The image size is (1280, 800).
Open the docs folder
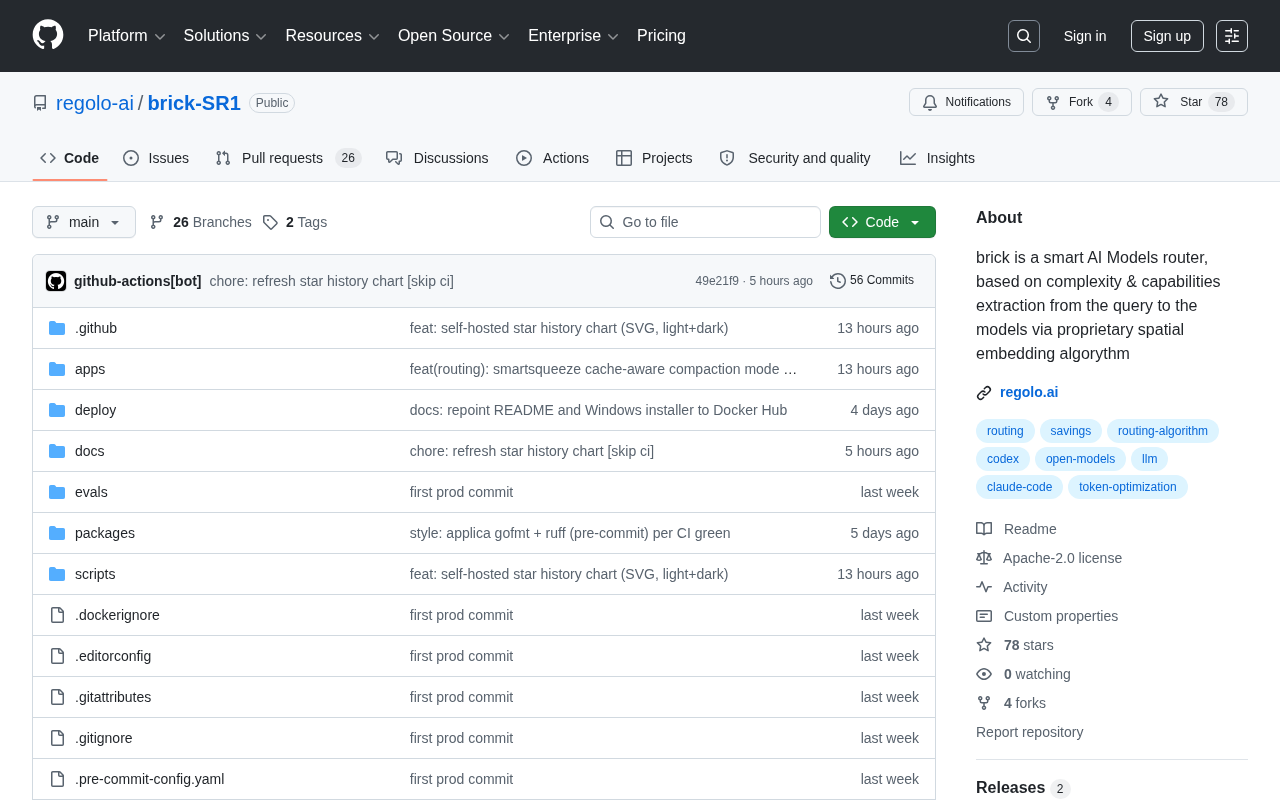pos(90,451)
